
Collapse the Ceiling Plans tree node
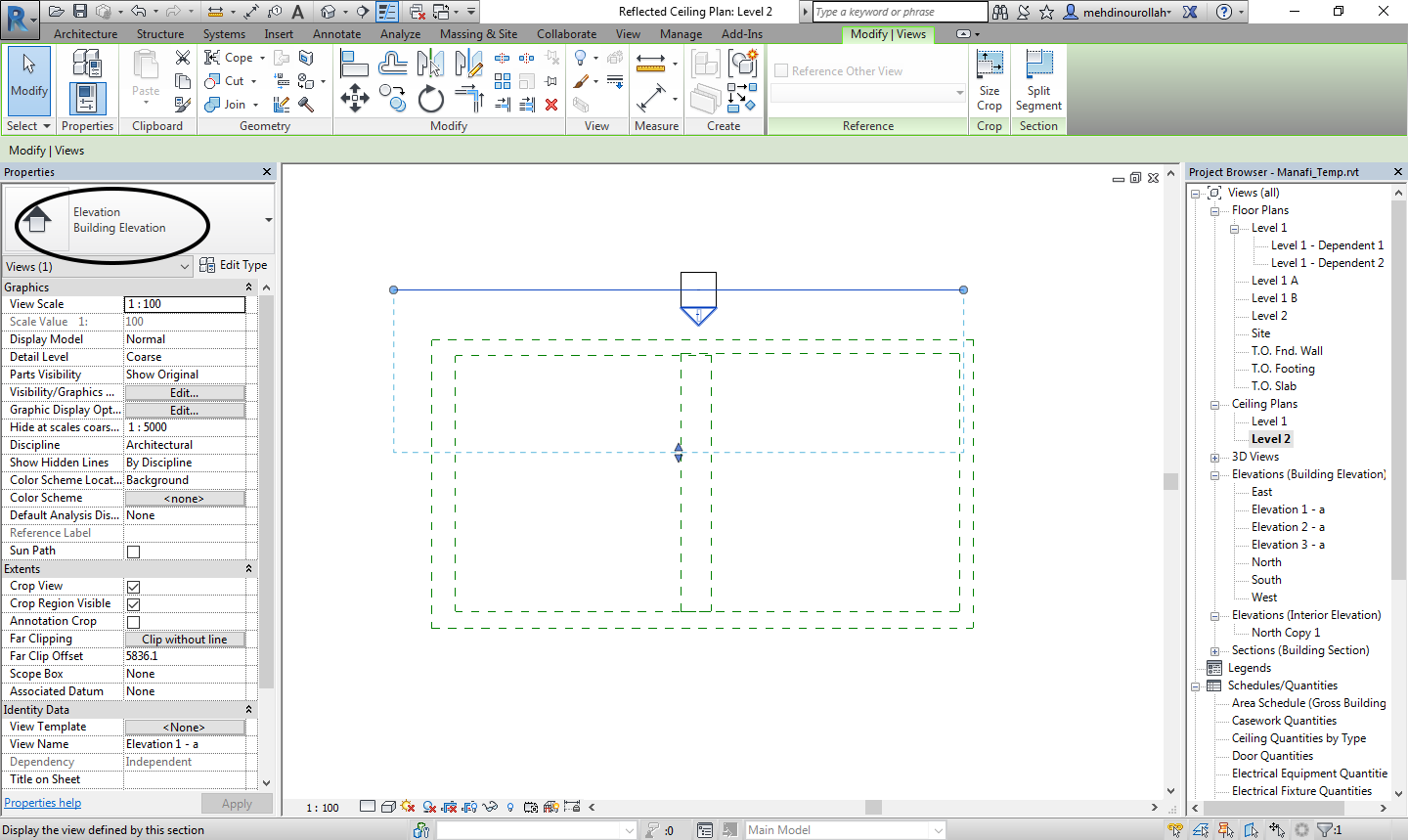pos(1214,405)
